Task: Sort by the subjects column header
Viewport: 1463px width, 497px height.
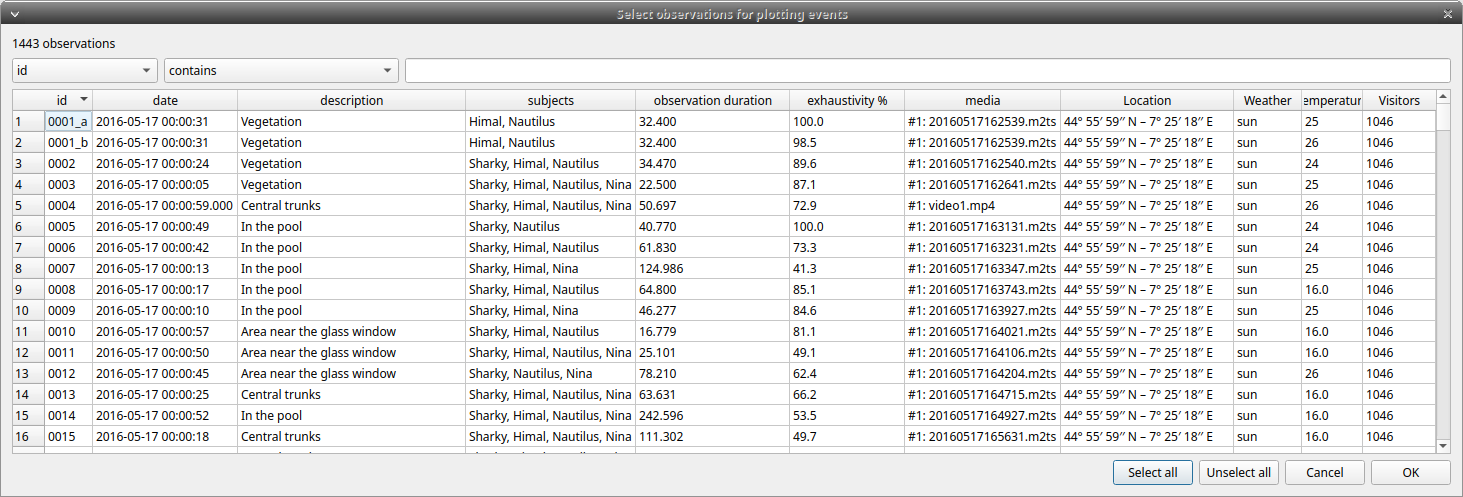Action: pos(550,100)
